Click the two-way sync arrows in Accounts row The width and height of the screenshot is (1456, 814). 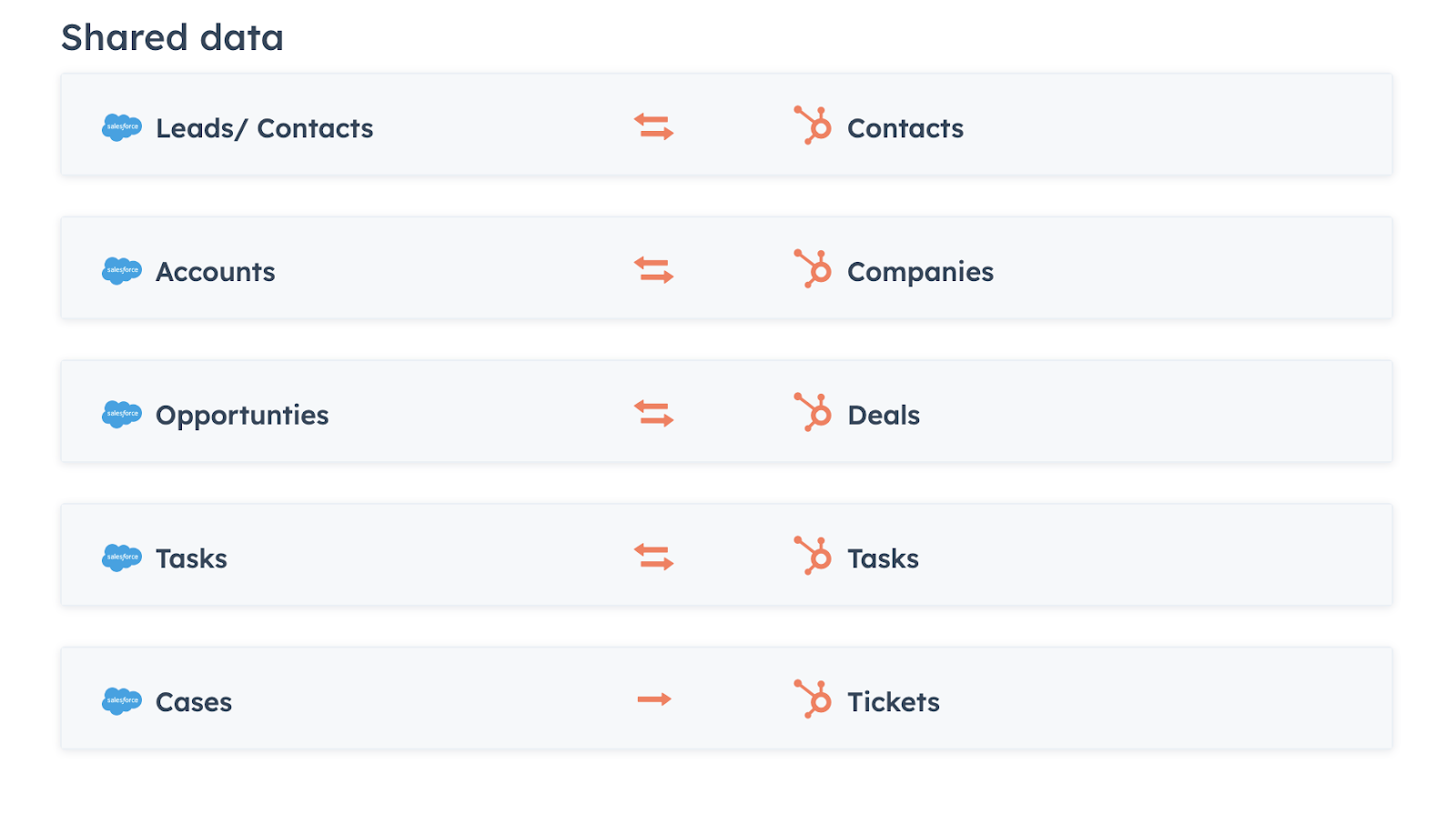pos(654,270)
